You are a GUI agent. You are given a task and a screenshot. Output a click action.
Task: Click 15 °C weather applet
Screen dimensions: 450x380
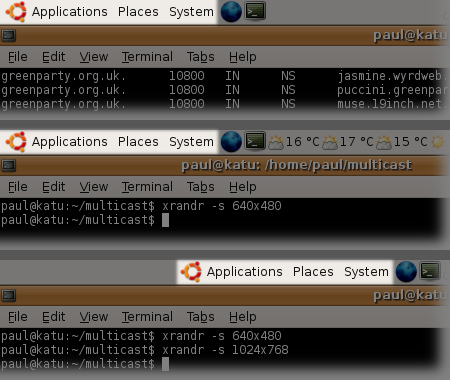pyautogui.click(x=402, y=142)
